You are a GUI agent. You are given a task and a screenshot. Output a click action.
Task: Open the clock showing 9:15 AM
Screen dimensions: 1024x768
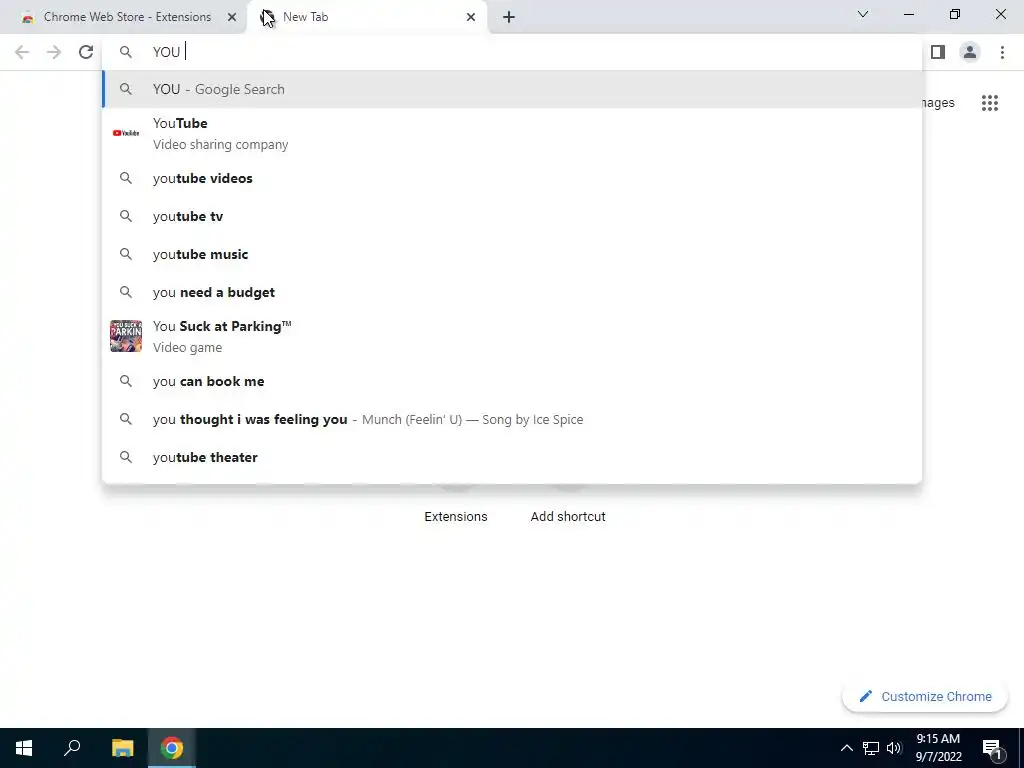pos(938,748)
